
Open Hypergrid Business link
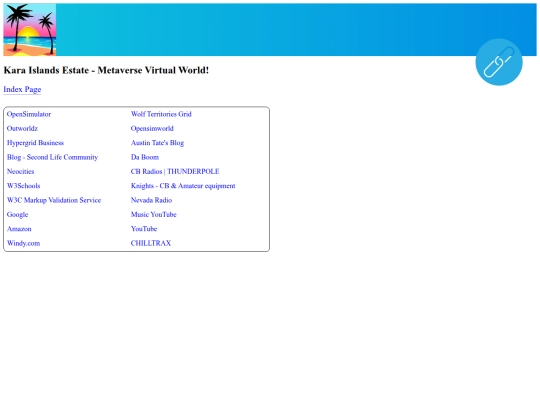[35, 143]
